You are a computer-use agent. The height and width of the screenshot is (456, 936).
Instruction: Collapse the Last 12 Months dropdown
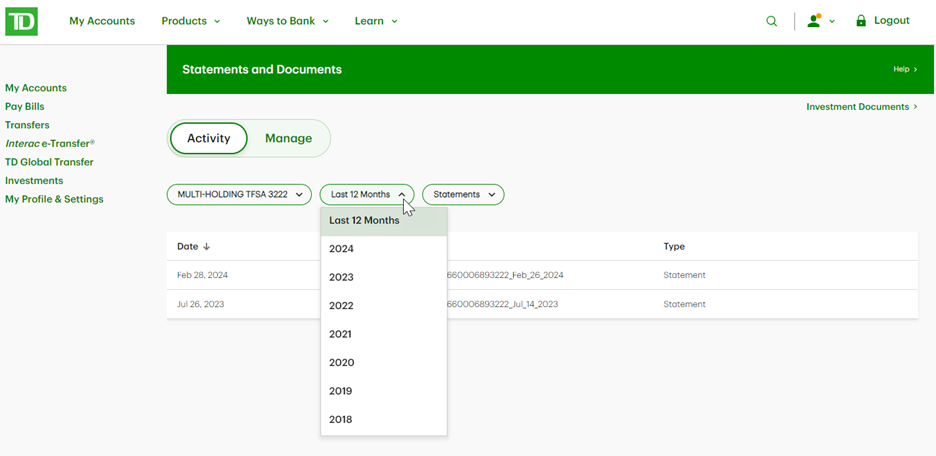pyautogui.click(x=367, y=195)
